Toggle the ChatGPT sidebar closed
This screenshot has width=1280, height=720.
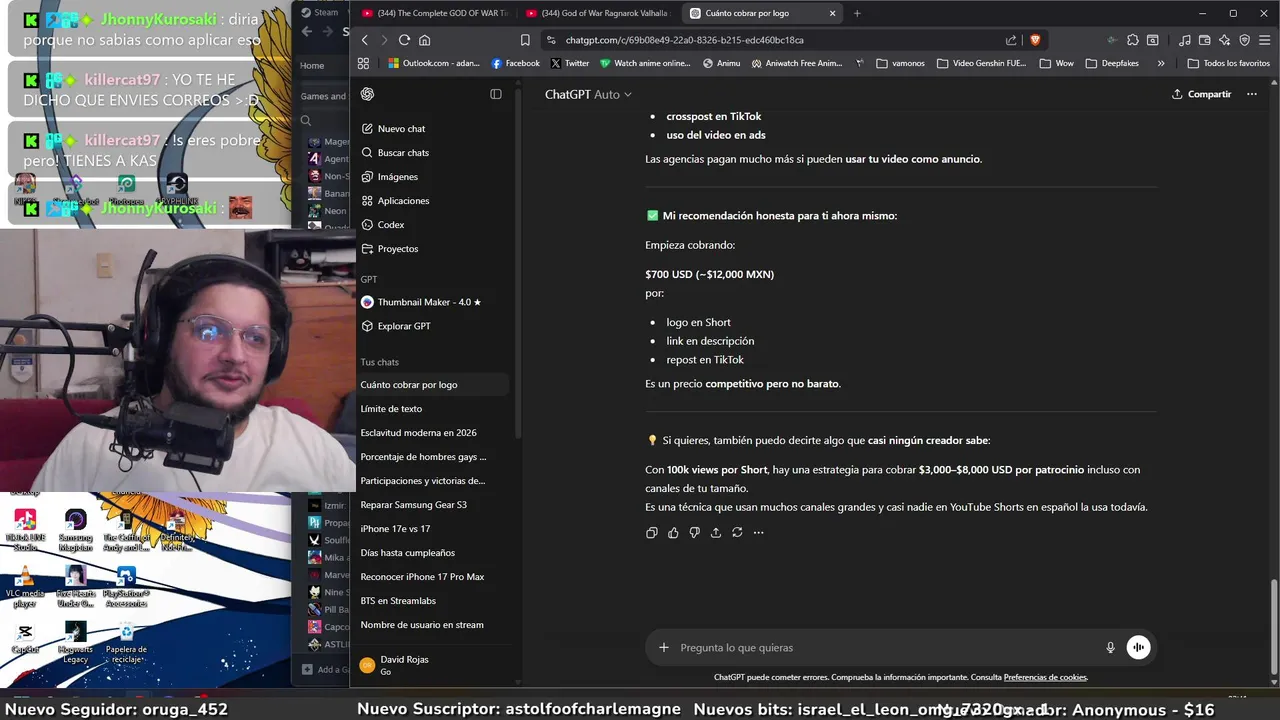coord(496,94)
